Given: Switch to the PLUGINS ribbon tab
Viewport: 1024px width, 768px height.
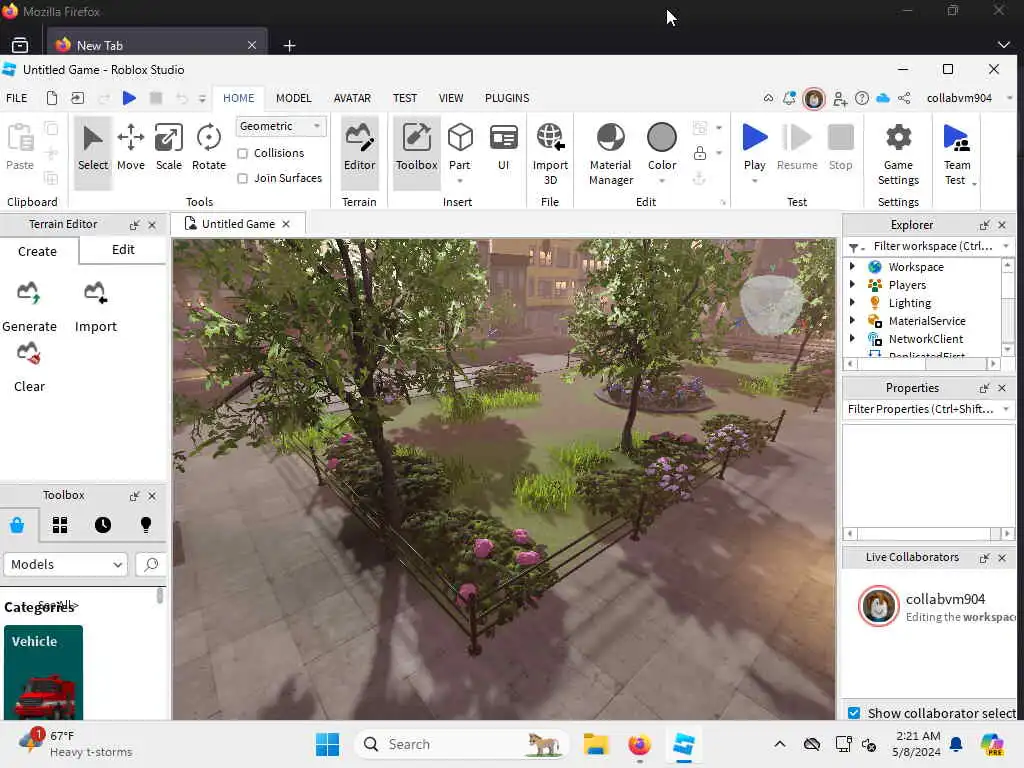Looking at the screenshot, I should pyautogui.click(x=507, y=98).
